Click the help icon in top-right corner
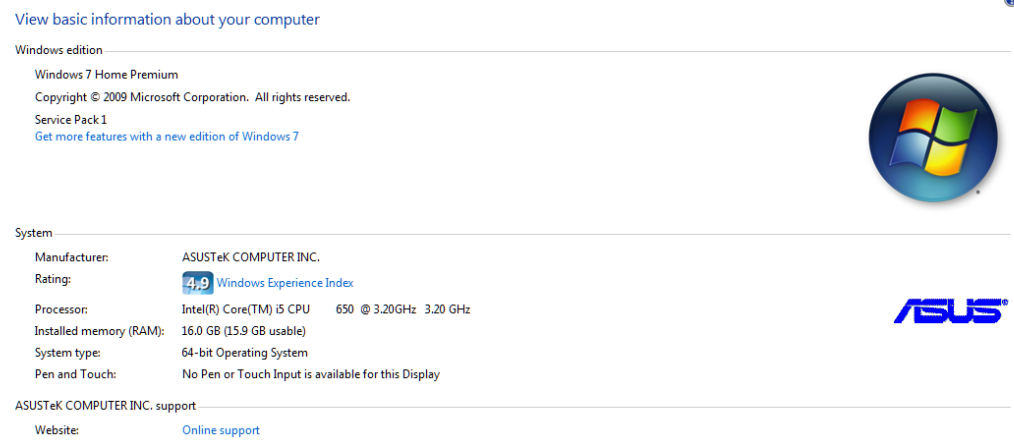Viewport: 1014px width, 444px height. click(x=1009, y=3)
